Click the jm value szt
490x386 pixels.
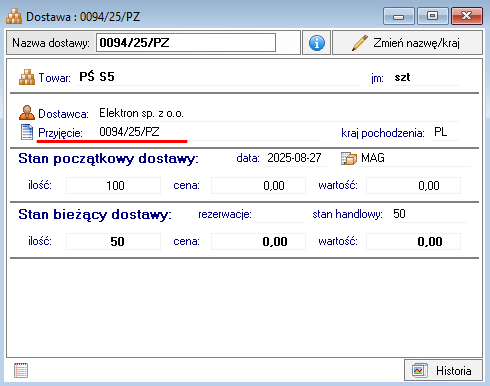click(402, 77)
